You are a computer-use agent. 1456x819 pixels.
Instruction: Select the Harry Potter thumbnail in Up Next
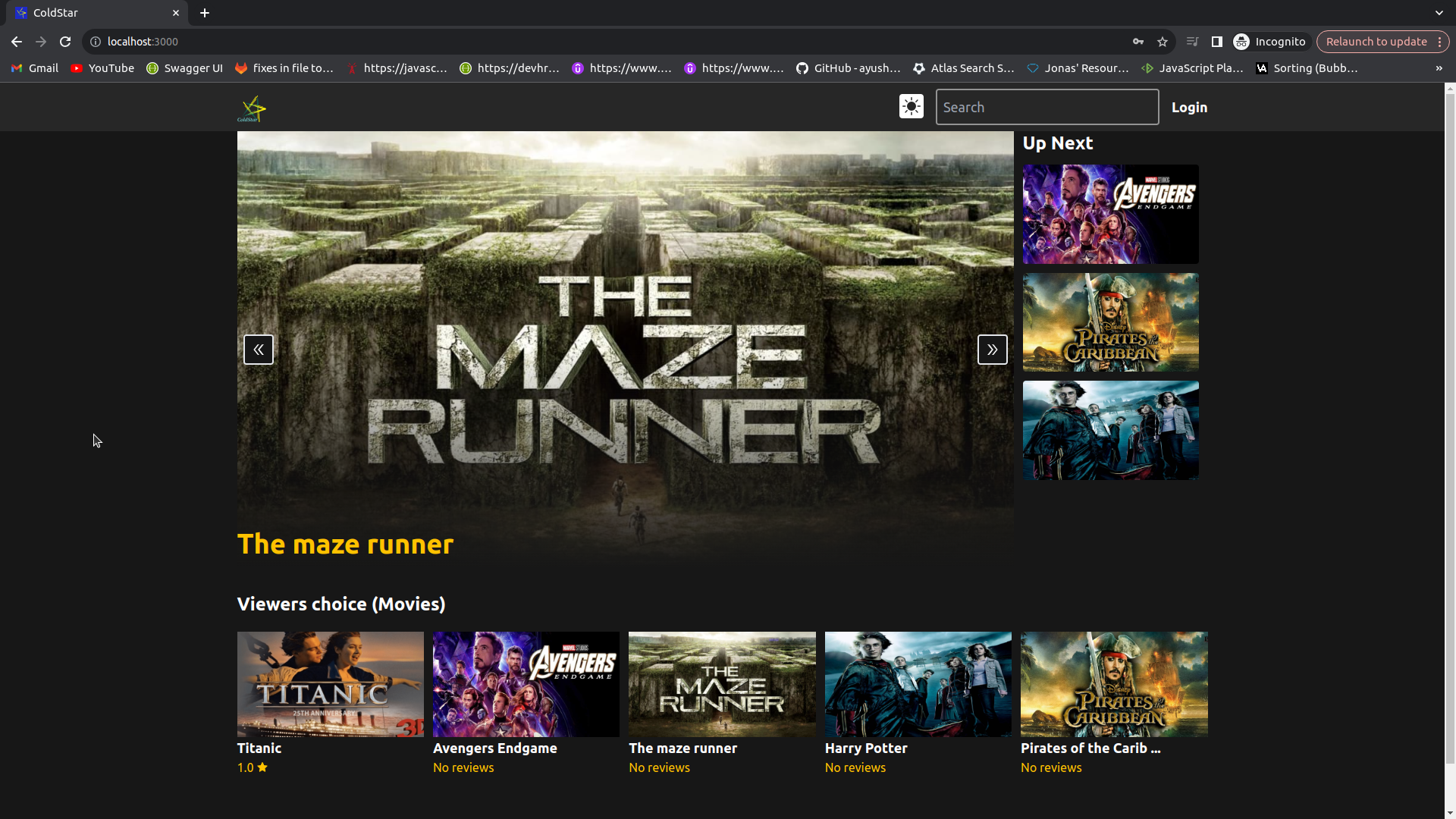[1111, 430]
